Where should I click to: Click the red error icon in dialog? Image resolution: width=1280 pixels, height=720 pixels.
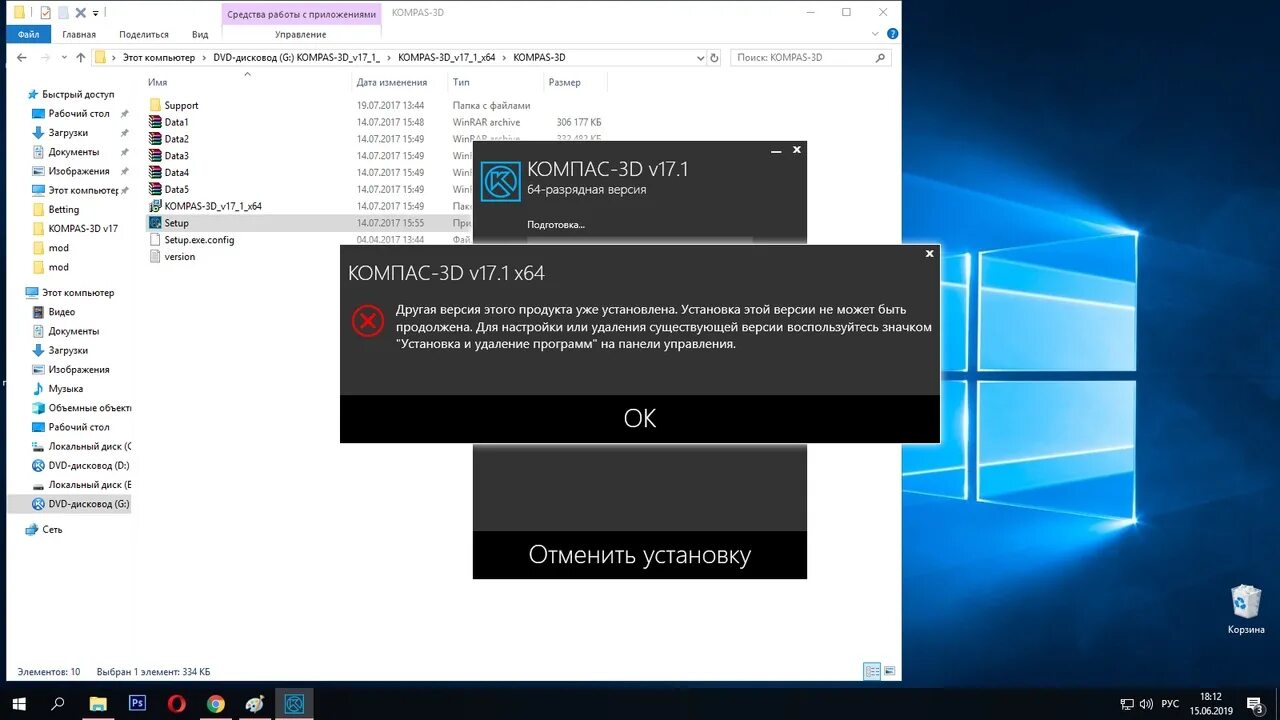[368, 321]
